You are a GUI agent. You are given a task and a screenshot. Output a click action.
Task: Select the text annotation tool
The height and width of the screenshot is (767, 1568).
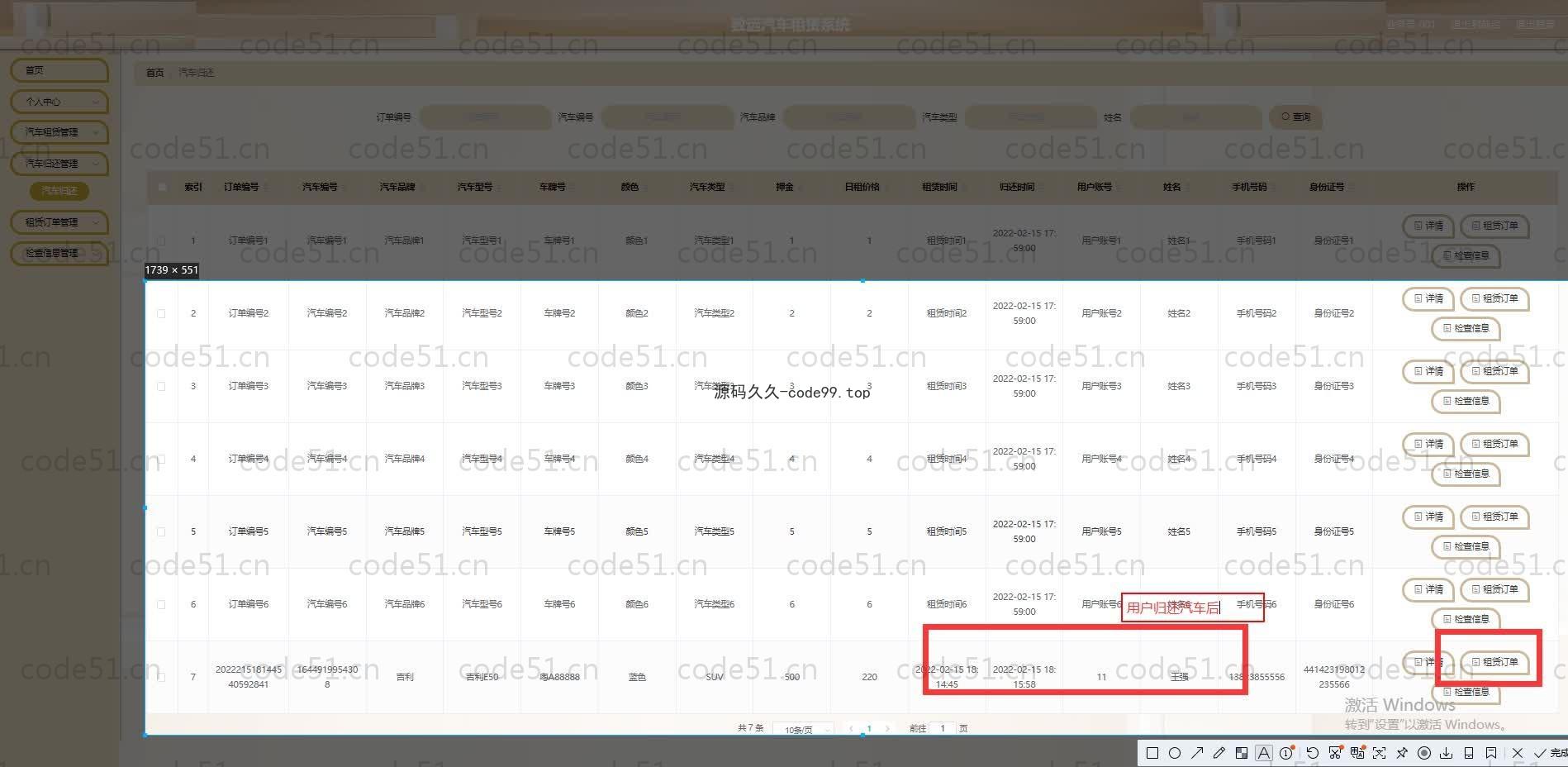1263,753
